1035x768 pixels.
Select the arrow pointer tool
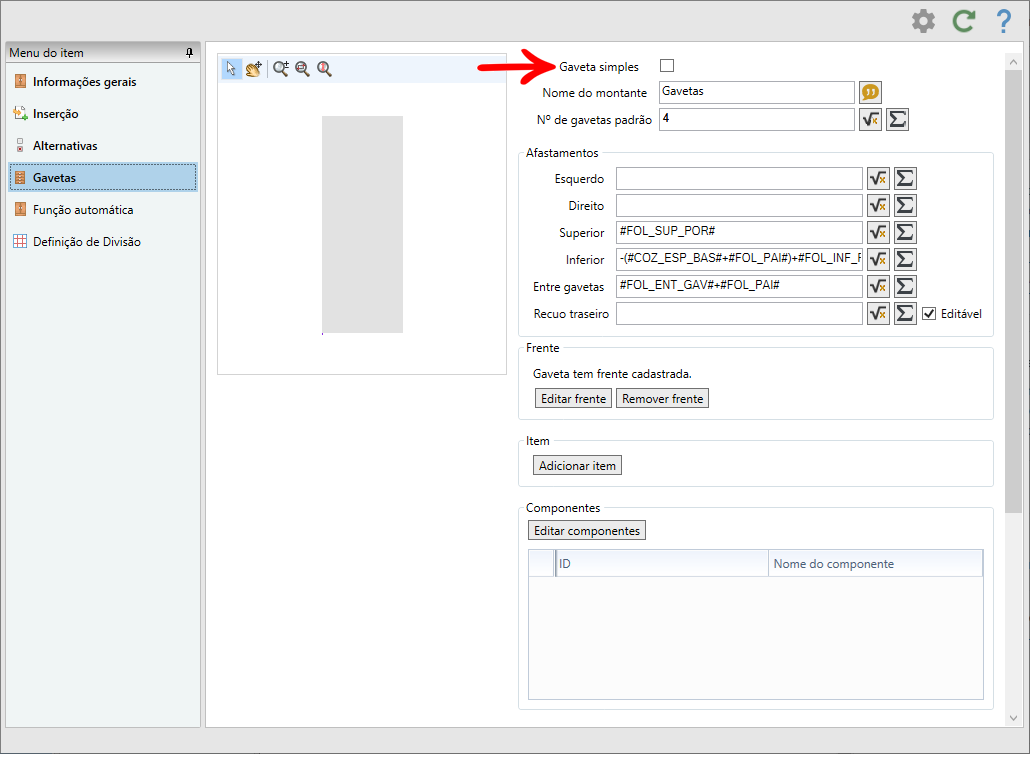[x=231, y=69]
